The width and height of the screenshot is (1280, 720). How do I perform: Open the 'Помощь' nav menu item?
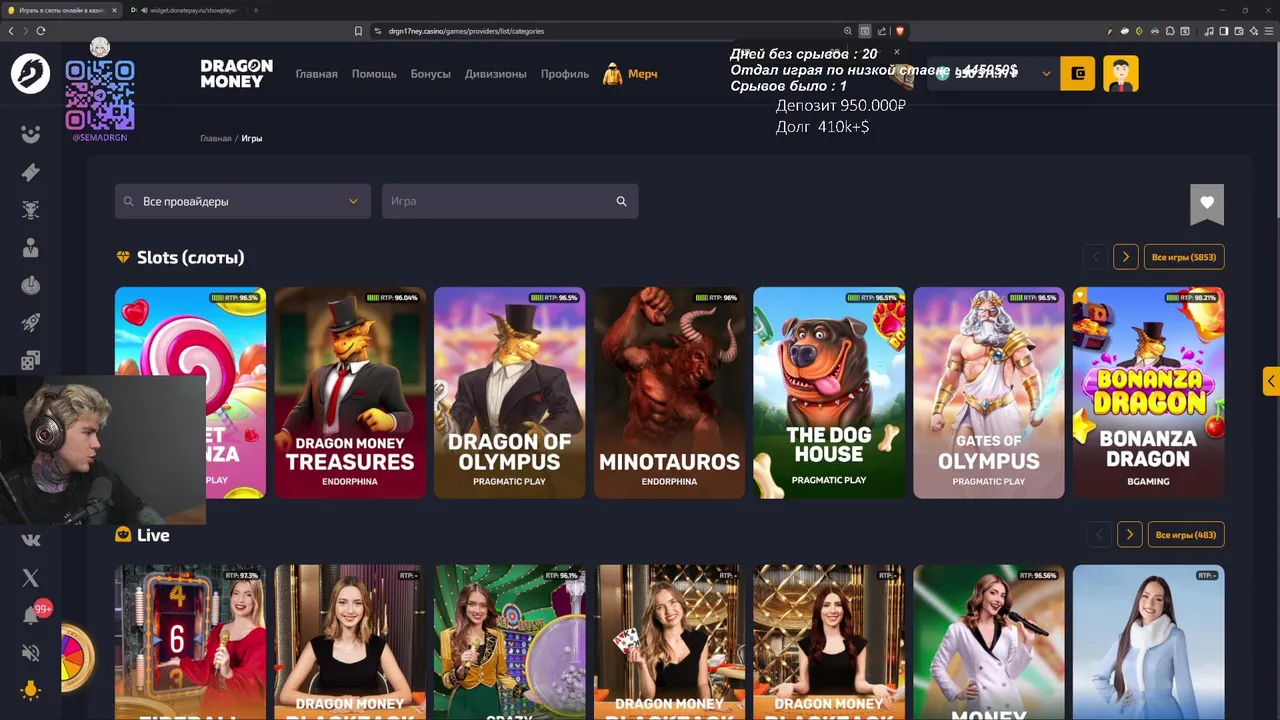[374, 74]
